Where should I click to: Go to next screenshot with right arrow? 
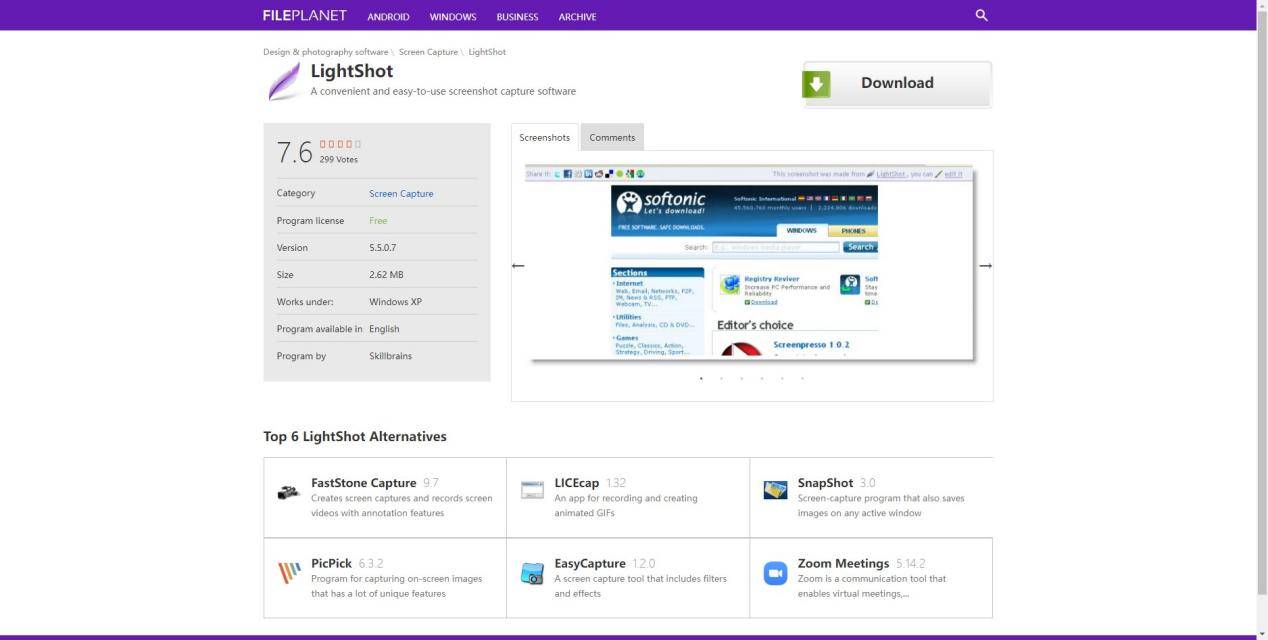click(985, 265)
